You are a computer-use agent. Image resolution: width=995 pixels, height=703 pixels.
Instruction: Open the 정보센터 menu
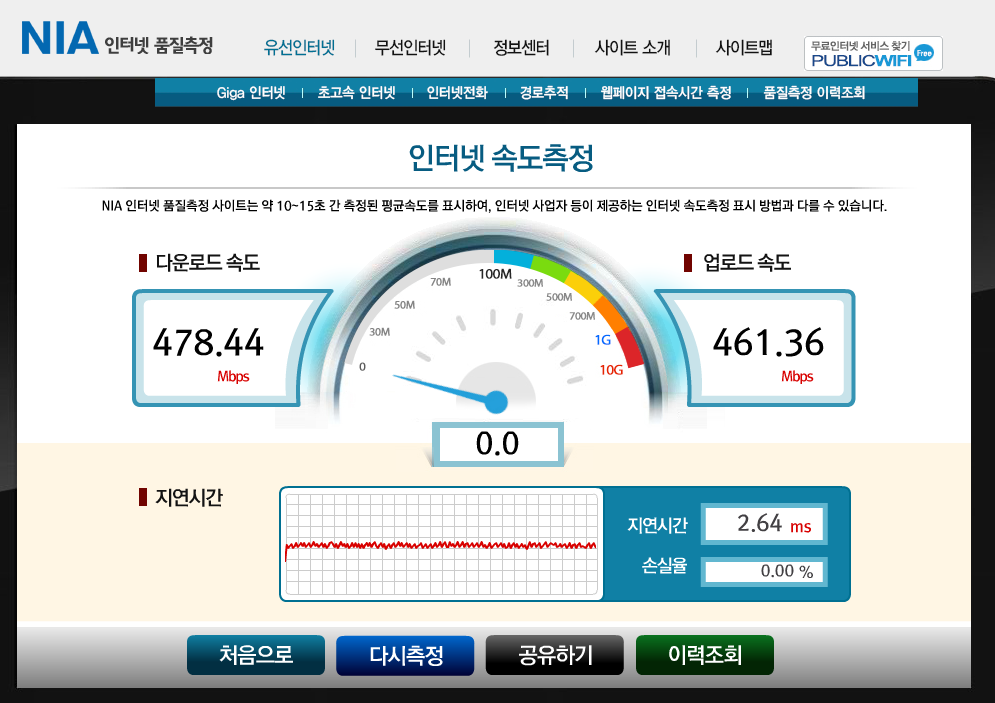click(x=522, y=48)
